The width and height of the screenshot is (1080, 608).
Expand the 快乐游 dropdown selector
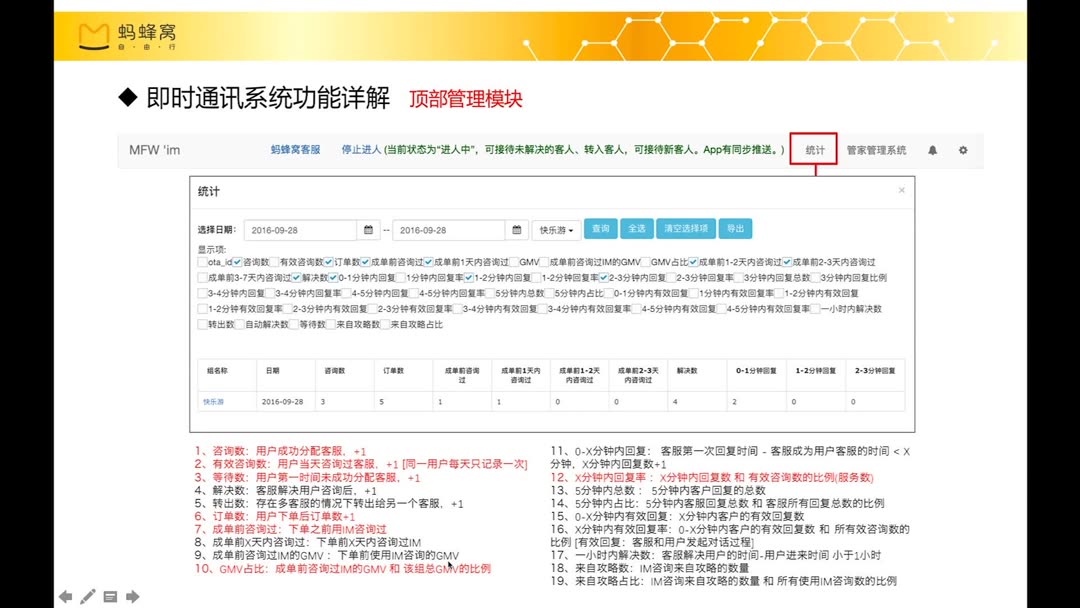point(557,229)
